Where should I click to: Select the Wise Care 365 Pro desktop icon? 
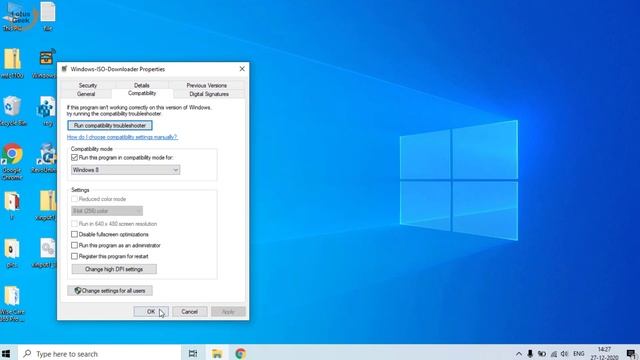coord(12,304)
